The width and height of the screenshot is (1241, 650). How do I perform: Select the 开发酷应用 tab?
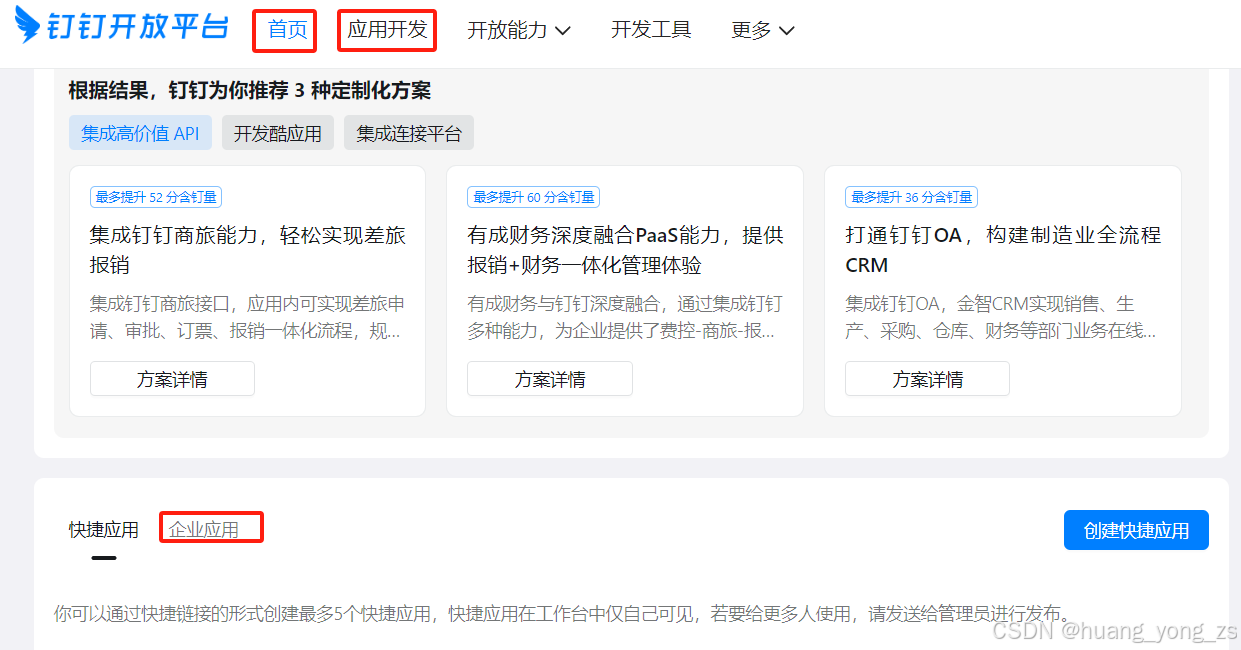coord(278,133)
